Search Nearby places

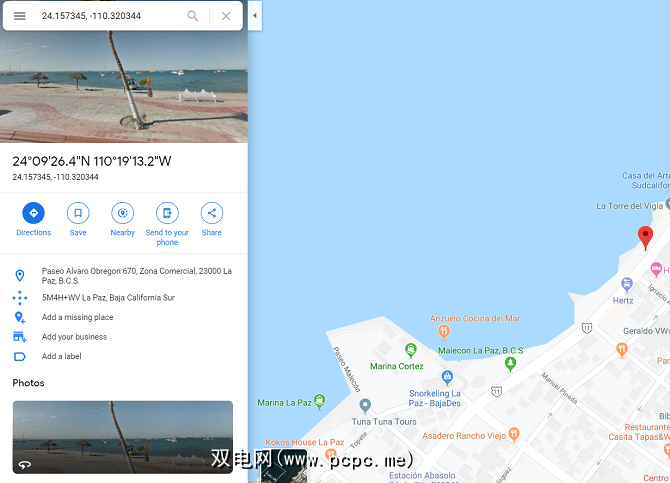click(123, 219)
